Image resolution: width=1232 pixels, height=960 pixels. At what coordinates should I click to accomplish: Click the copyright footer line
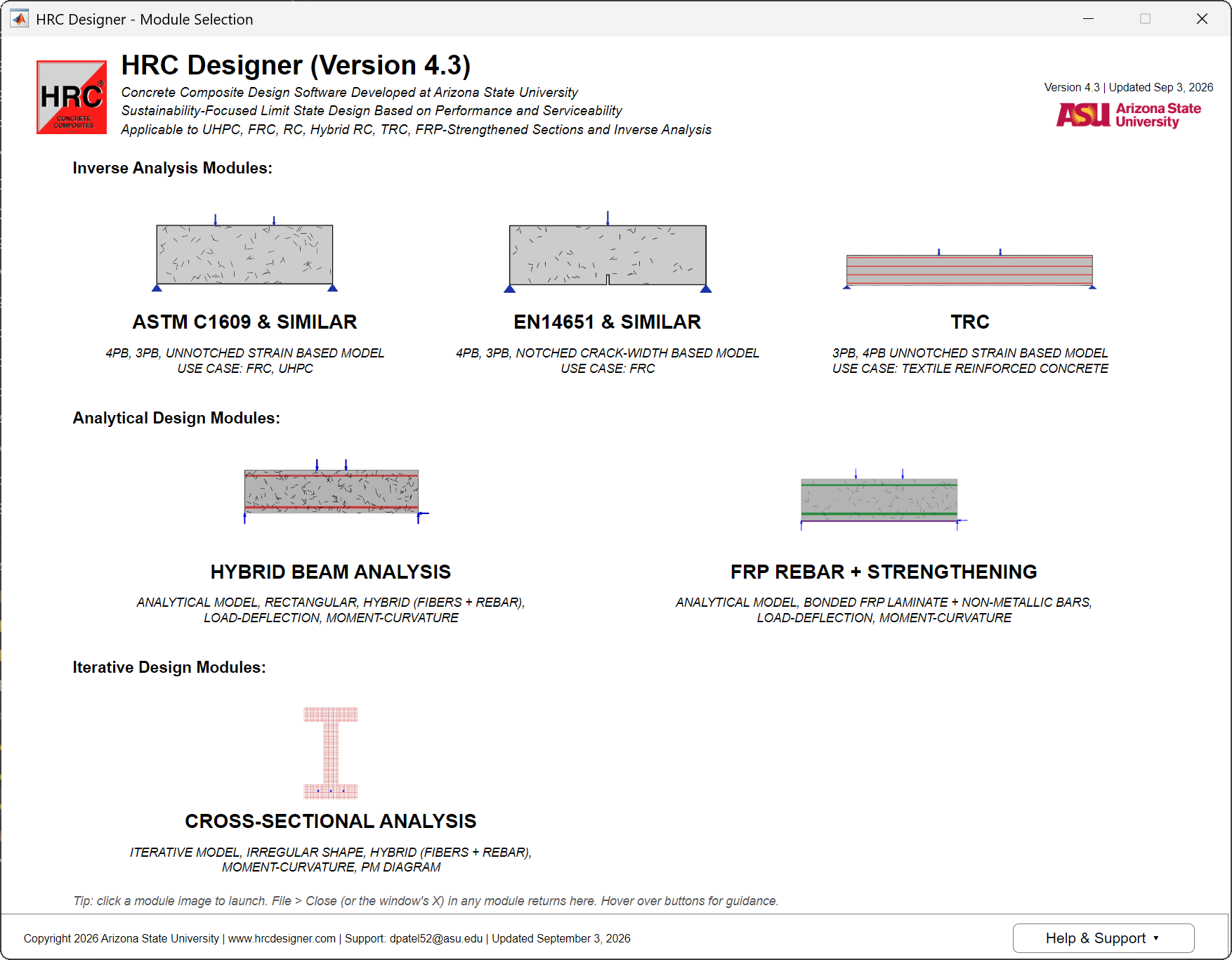(327, 938)
